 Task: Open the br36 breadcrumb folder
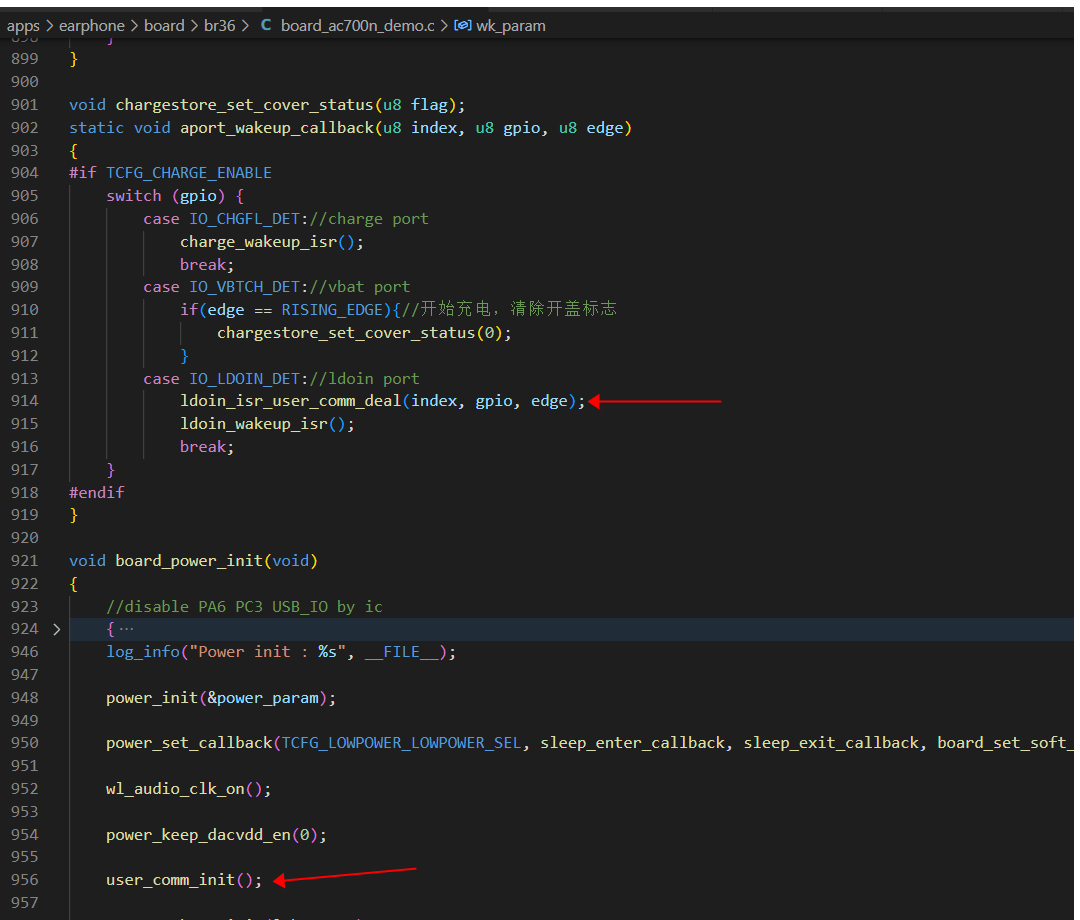[219, 26]
